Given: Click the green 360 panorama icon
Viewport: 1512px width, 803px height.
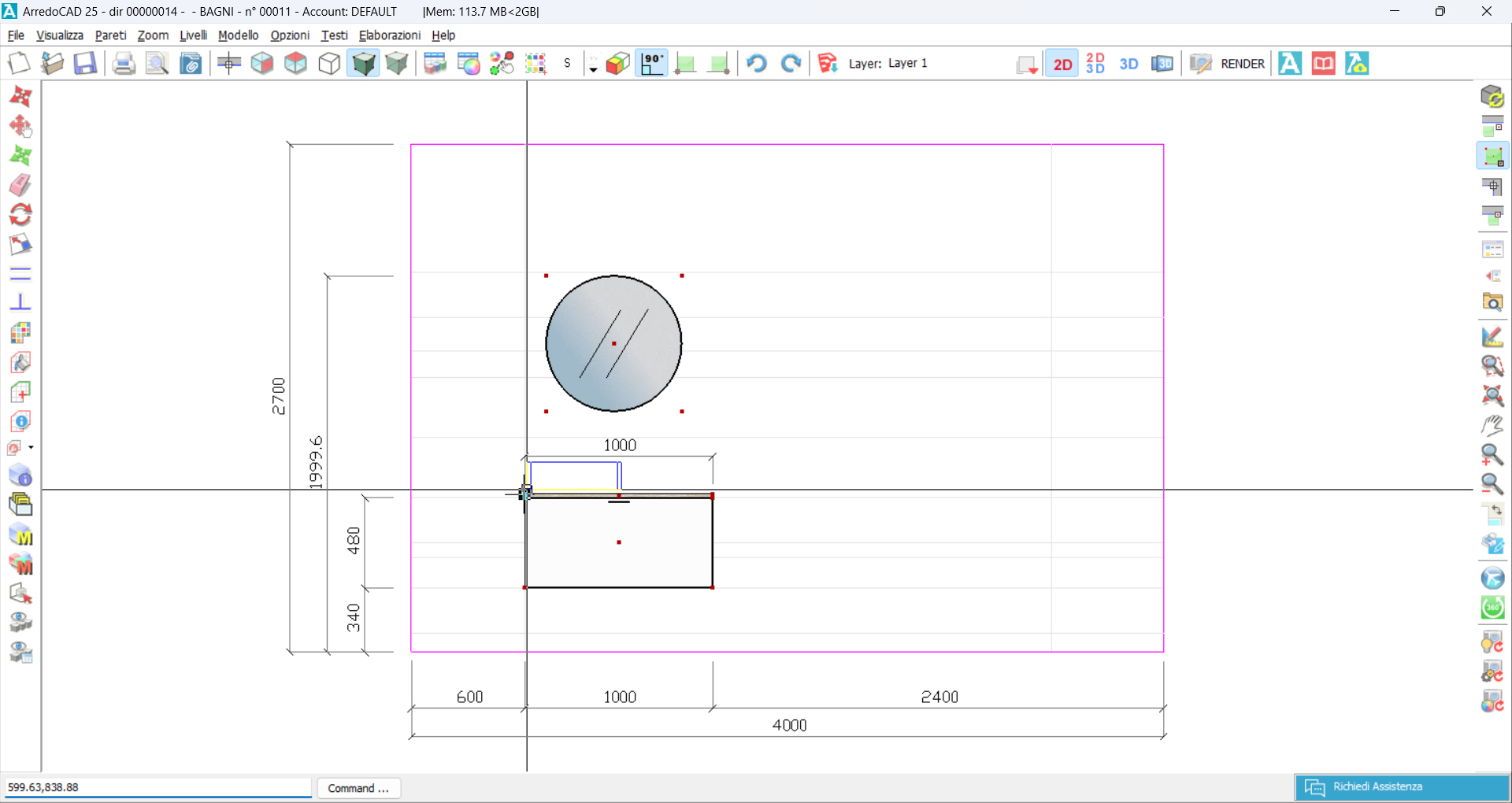Looking at the screenshot, I should 1492,608.
